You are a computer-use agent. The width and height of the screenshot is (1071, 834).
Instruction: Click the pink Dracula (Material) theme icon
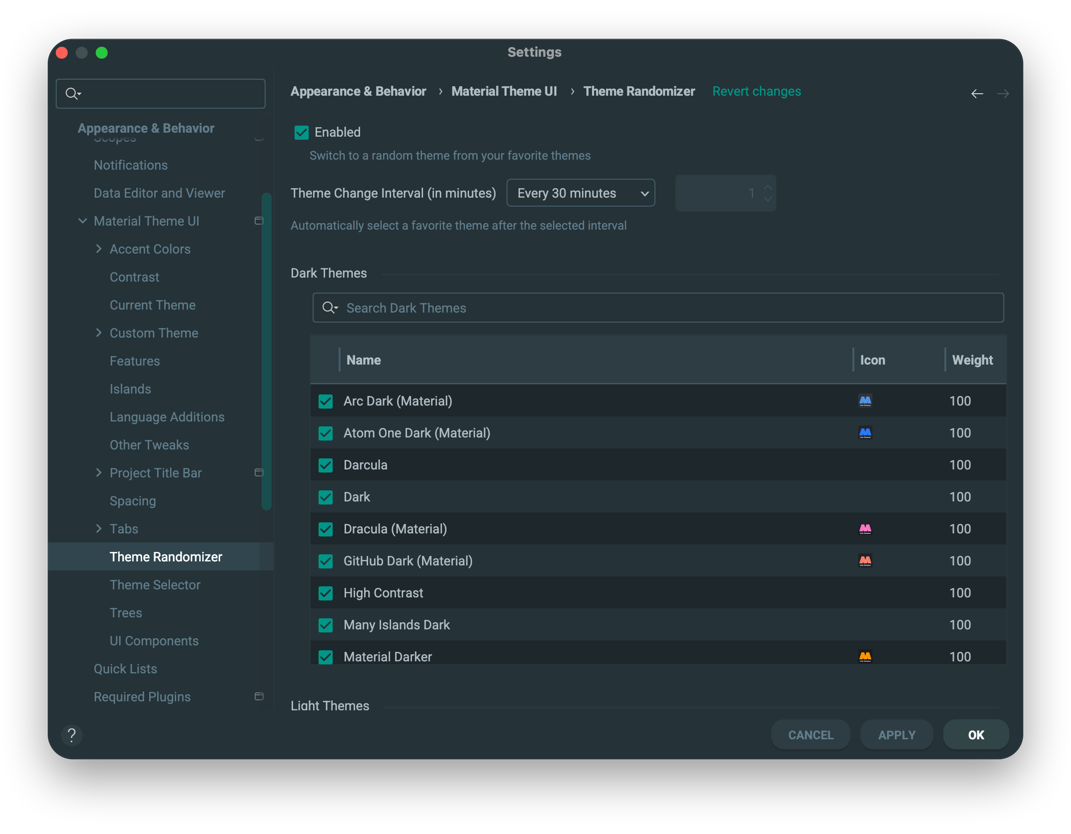[864, 528]
